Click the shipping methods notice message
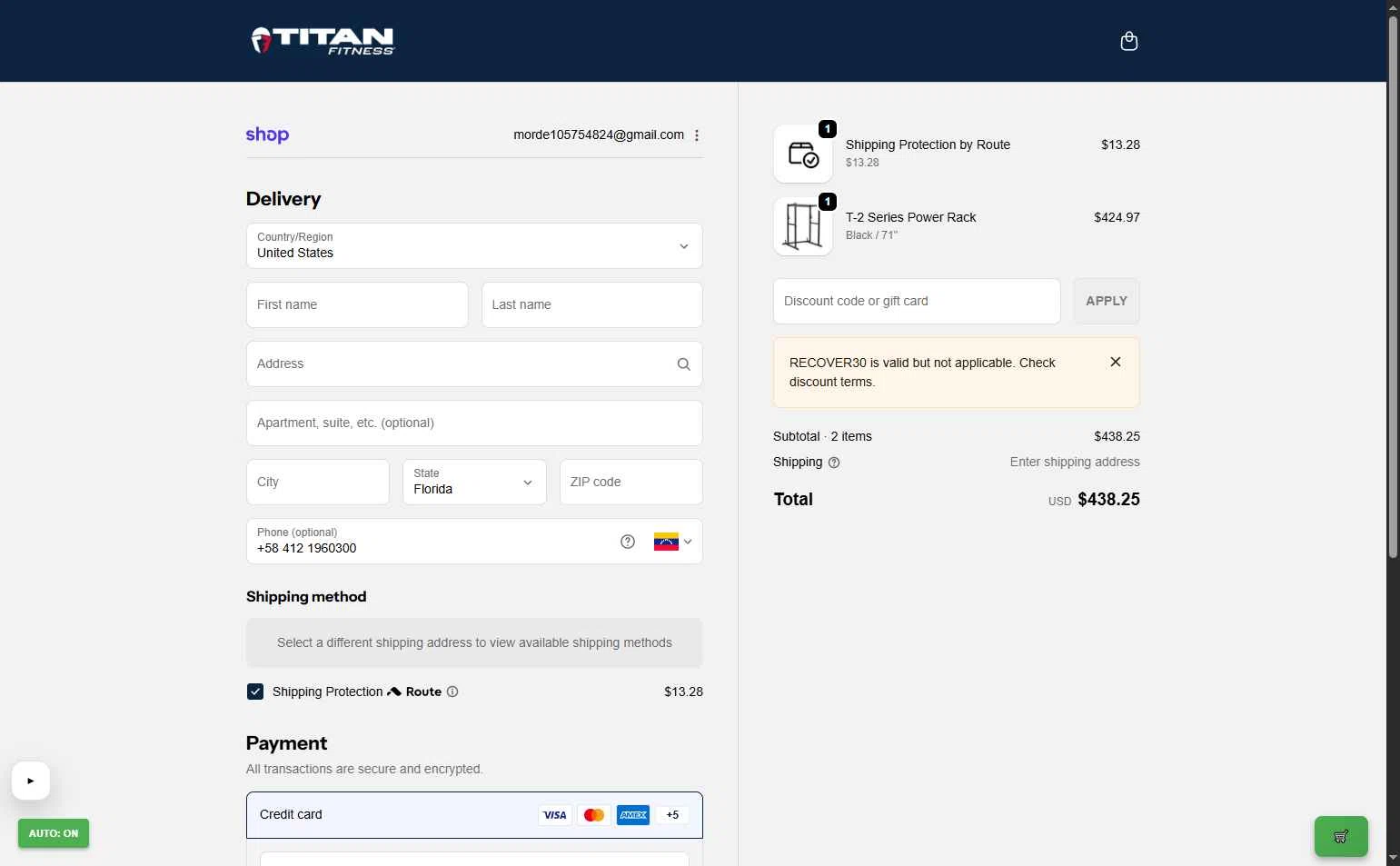 [x=474, y=643]
